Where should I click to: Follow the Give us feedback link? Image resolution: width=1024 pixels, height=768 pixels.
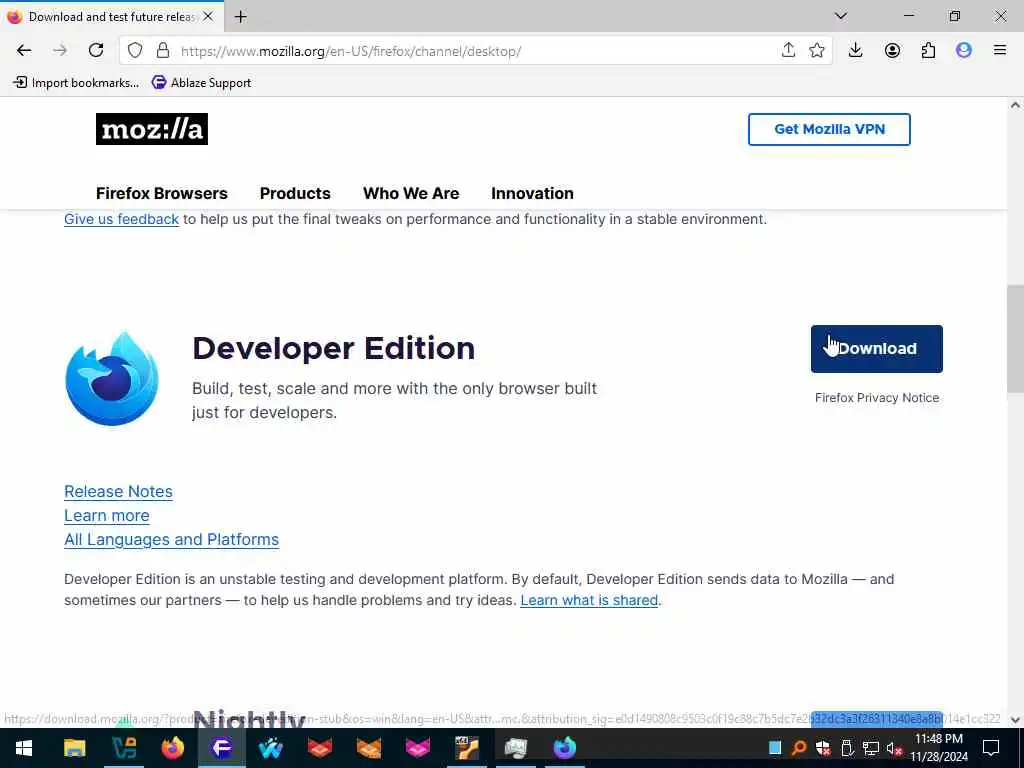121,219
